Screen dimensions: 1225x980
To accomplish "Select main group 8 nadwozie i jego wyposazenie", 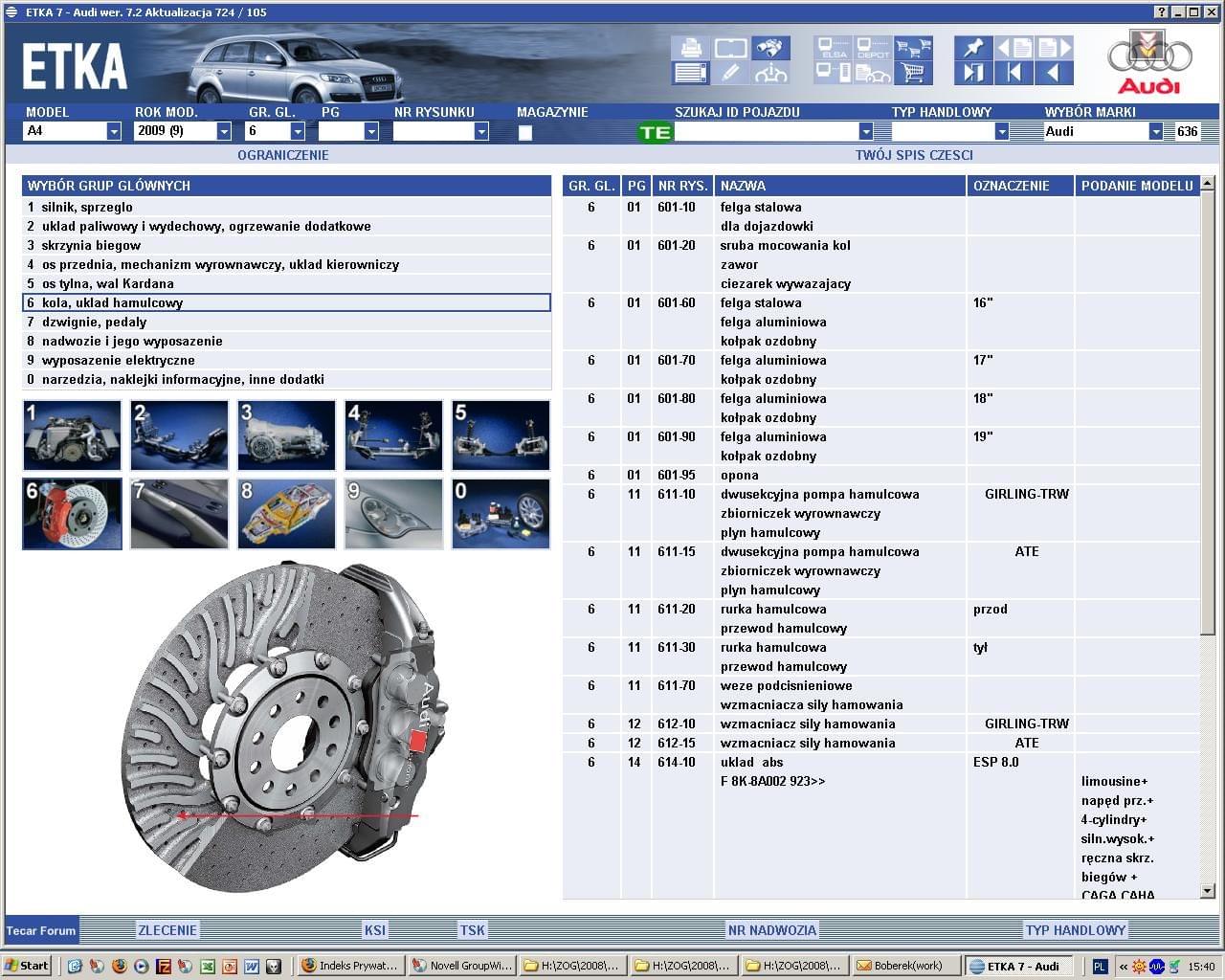I will (x=286, y=341).
